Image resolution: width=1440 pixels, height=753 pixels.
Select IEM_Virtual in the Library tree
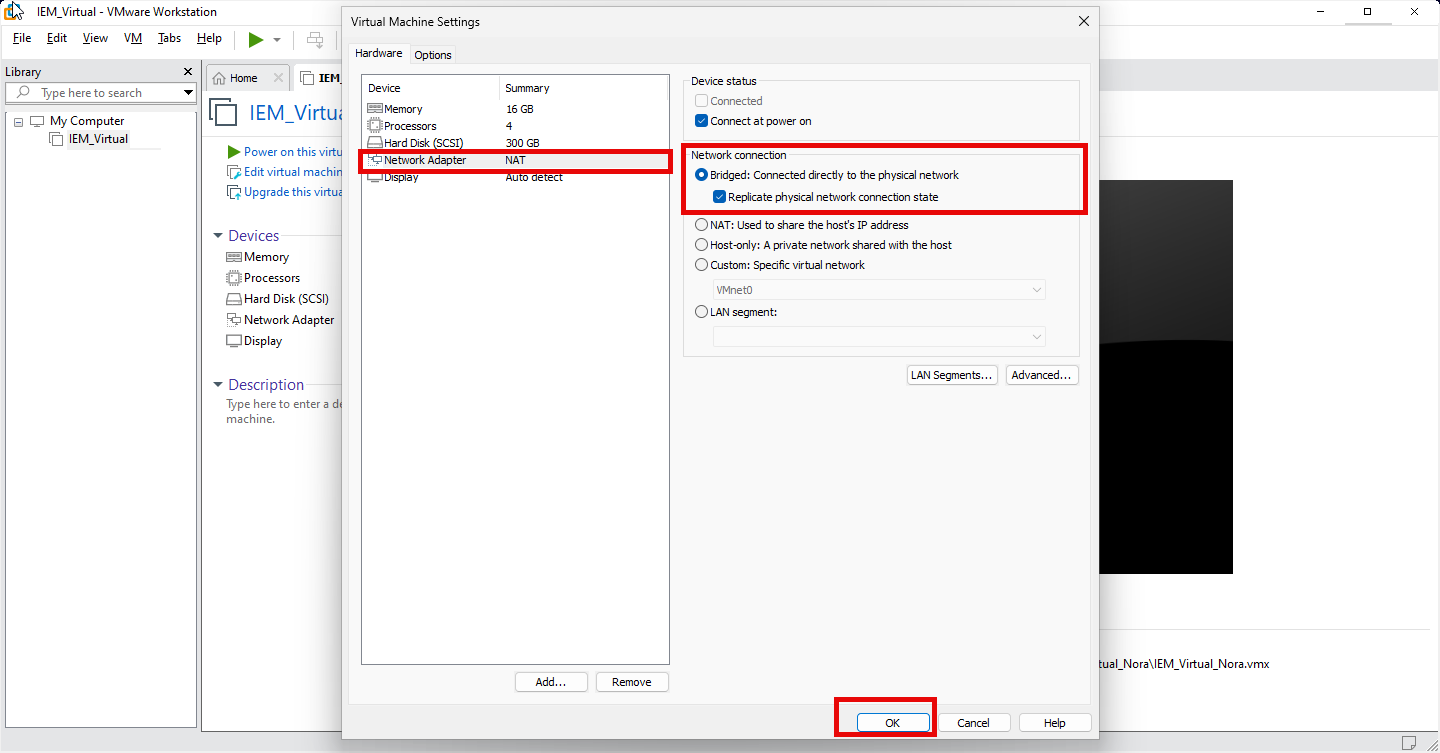pos(97,138)
